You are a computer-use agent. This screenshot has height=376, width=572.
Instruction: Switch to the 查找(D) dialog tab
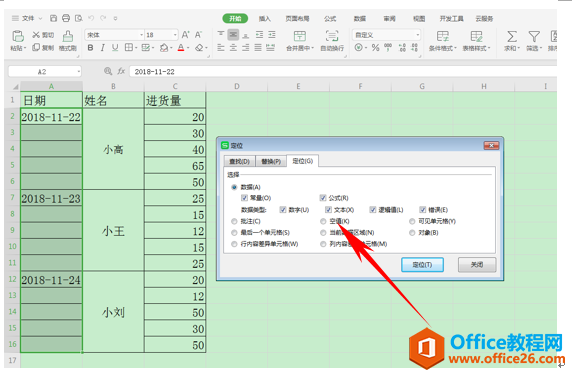coord(239,161)
